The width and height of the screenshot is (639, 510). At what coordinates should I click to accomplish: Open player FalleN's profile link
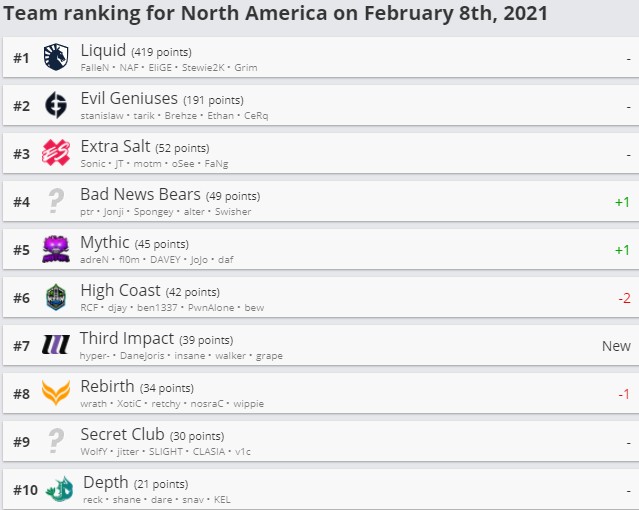pyautogui.click(x=95, y=67)
